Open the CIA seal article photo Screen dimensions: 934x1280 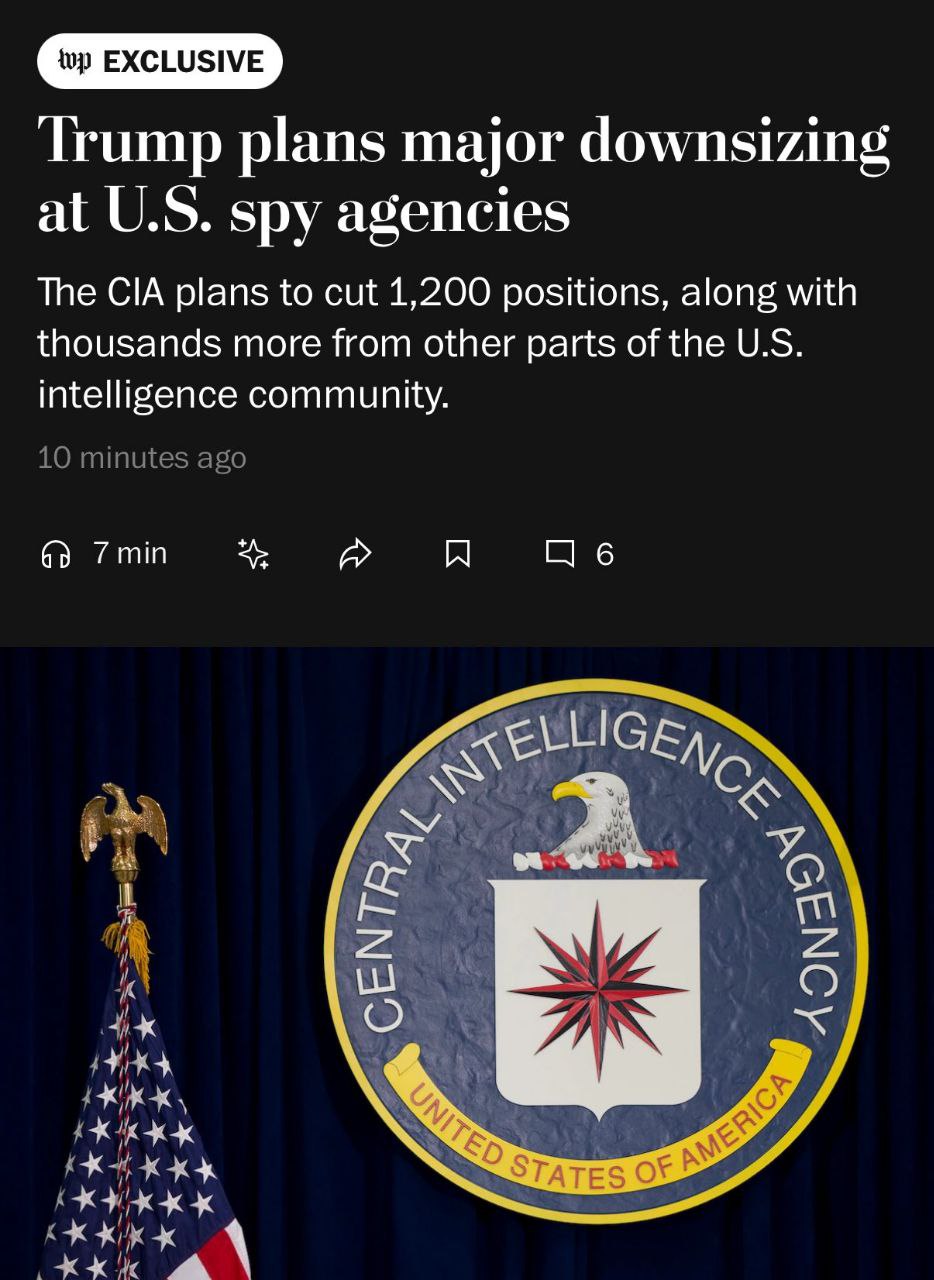point(467,963)
